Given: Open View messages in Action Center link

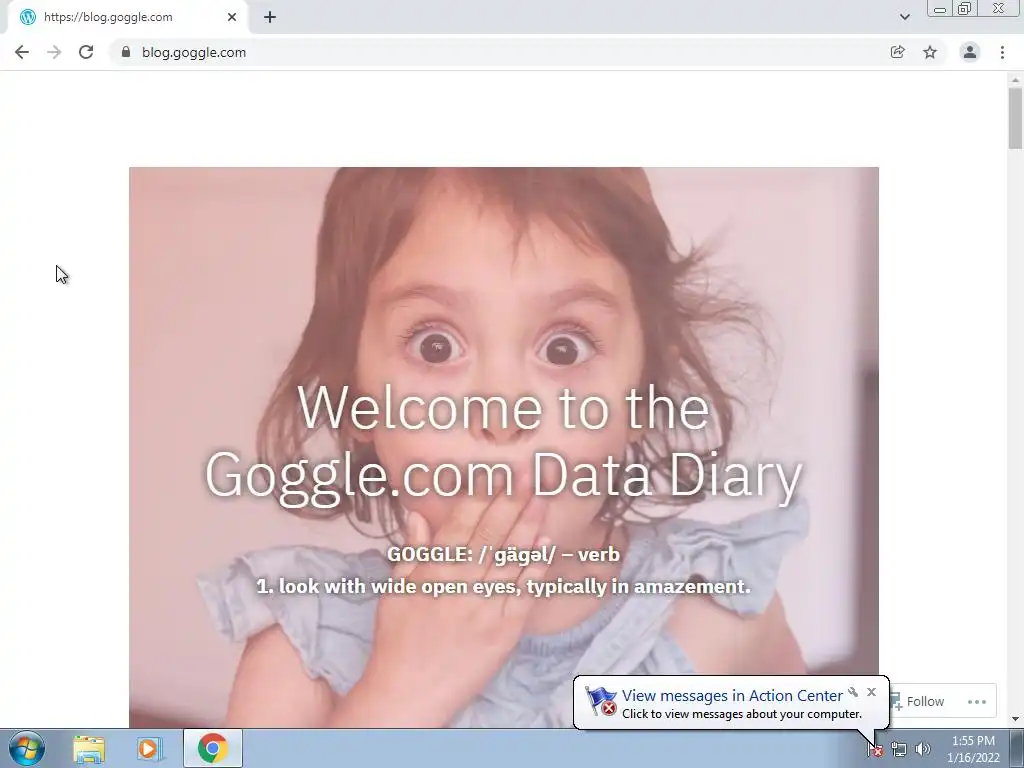Looking at the screenshot, I should coord(732,696).
